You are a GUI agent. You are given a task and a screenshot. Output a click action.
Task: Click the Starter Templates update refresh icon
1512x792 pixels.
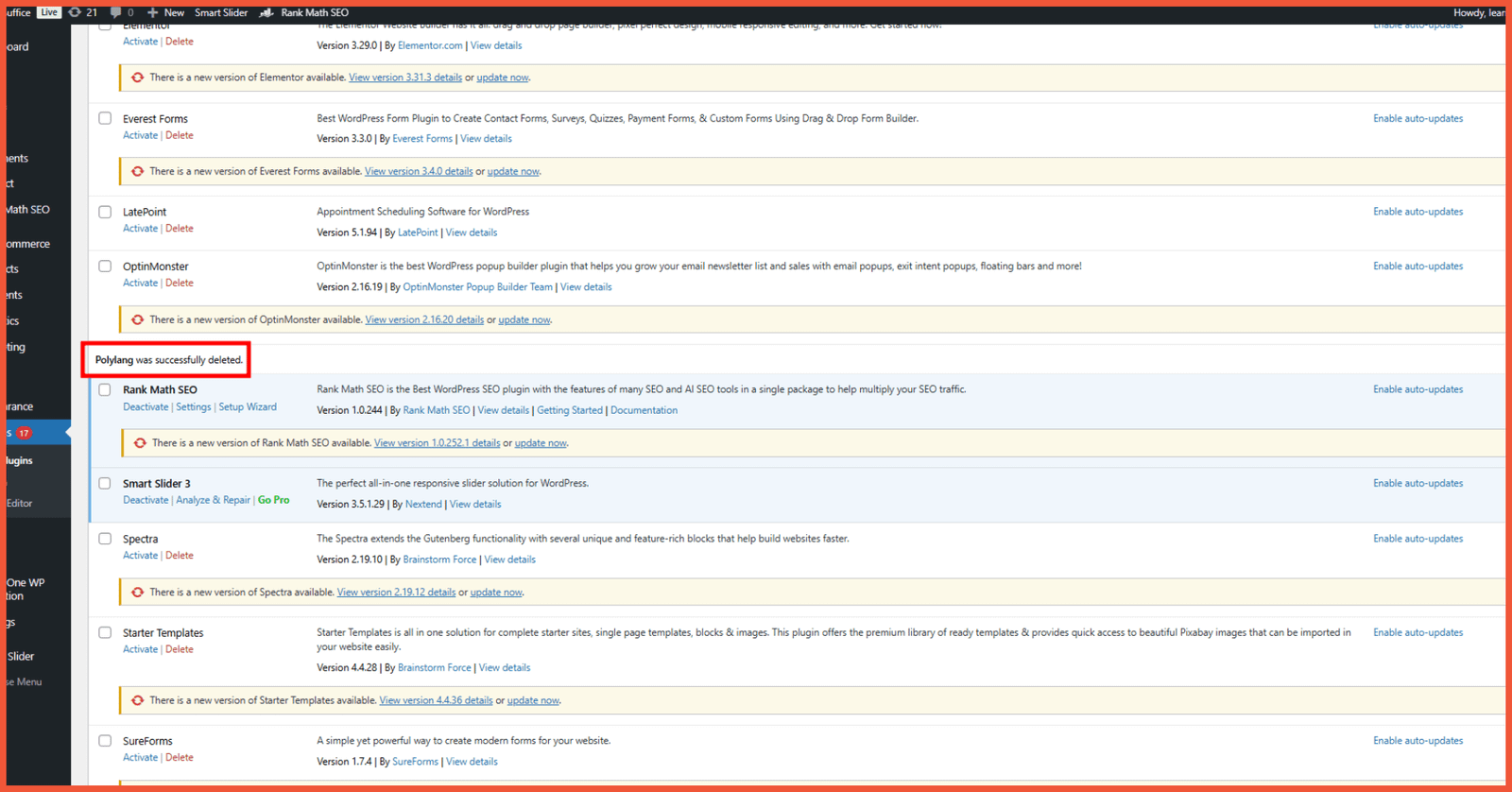click(138, 700)
